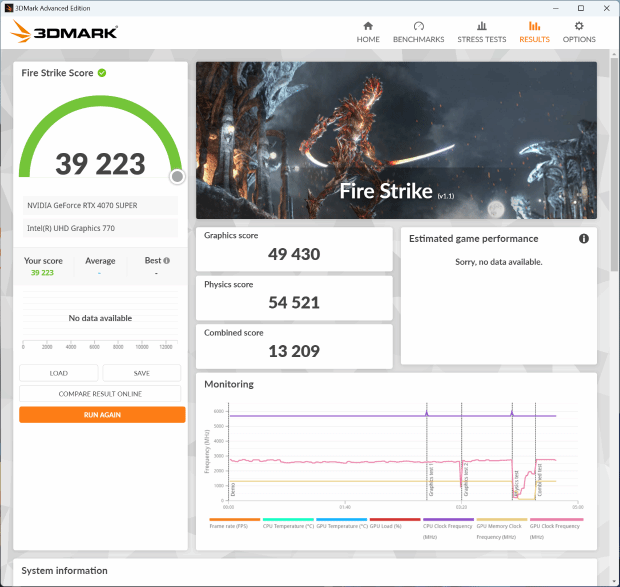620x587 pixels.
Task: Click the 'Sorry, no data available.' message
Action: pos(499,262)
